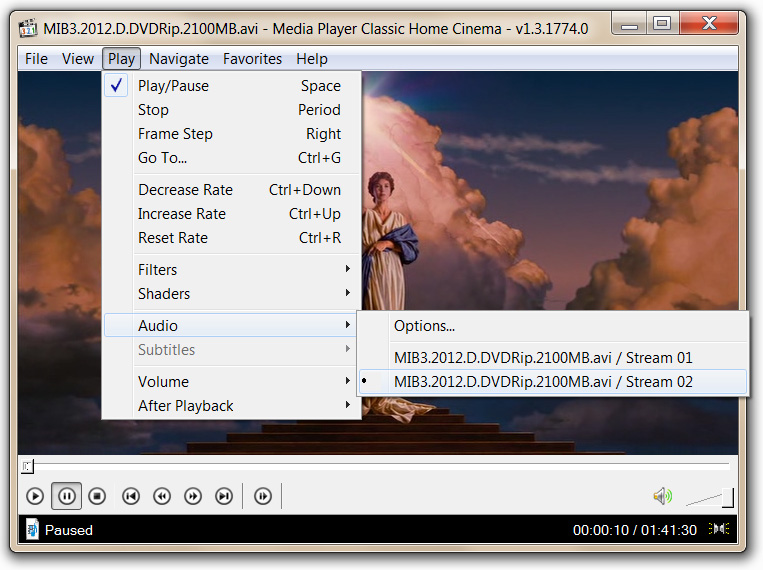The width and height of the screenshot is (763, 570).
Task: Expand the Audio submenu
Action: click(232, 325)
